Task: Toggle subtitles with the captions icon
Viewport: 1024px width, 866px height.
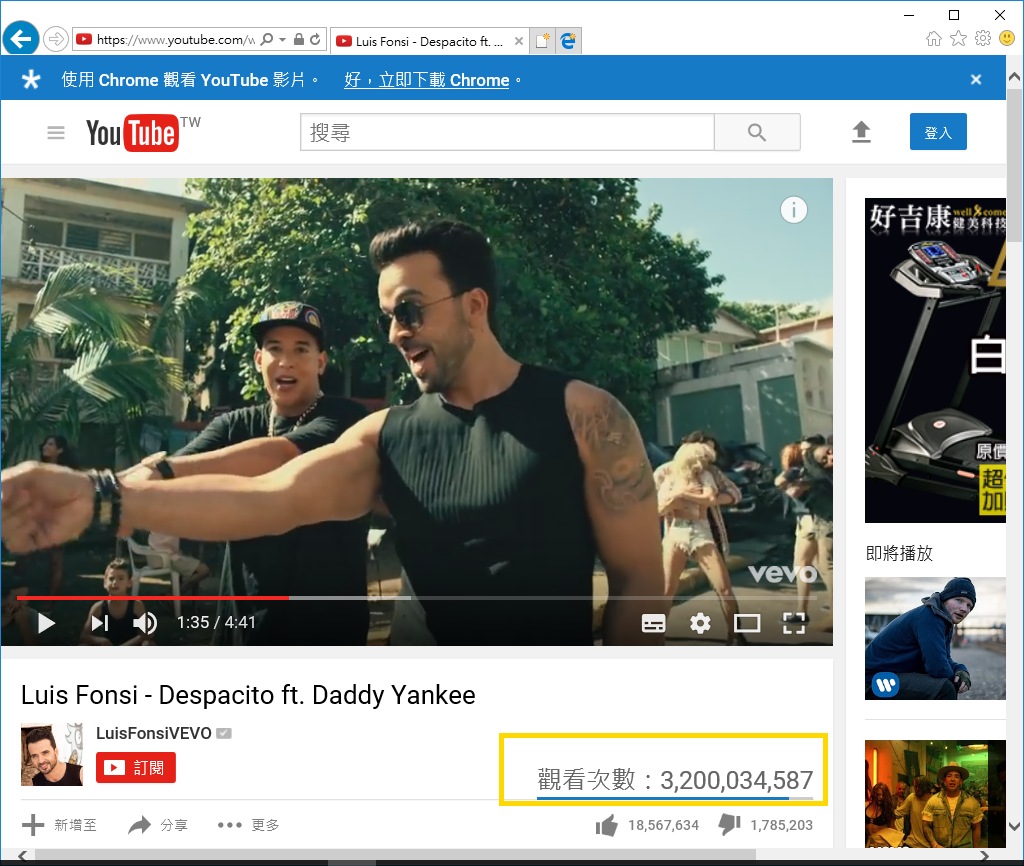Action: [654, 623]
